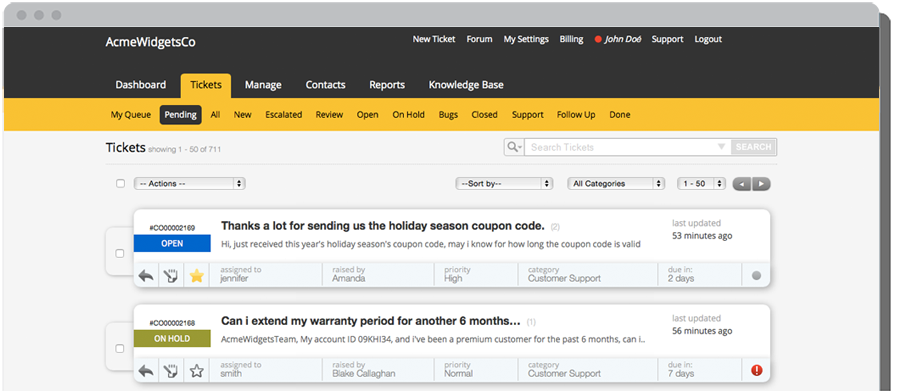This screenshot has height=391, width=900.
Task: Go to the next page with right arrow
Action: (761, 184)
